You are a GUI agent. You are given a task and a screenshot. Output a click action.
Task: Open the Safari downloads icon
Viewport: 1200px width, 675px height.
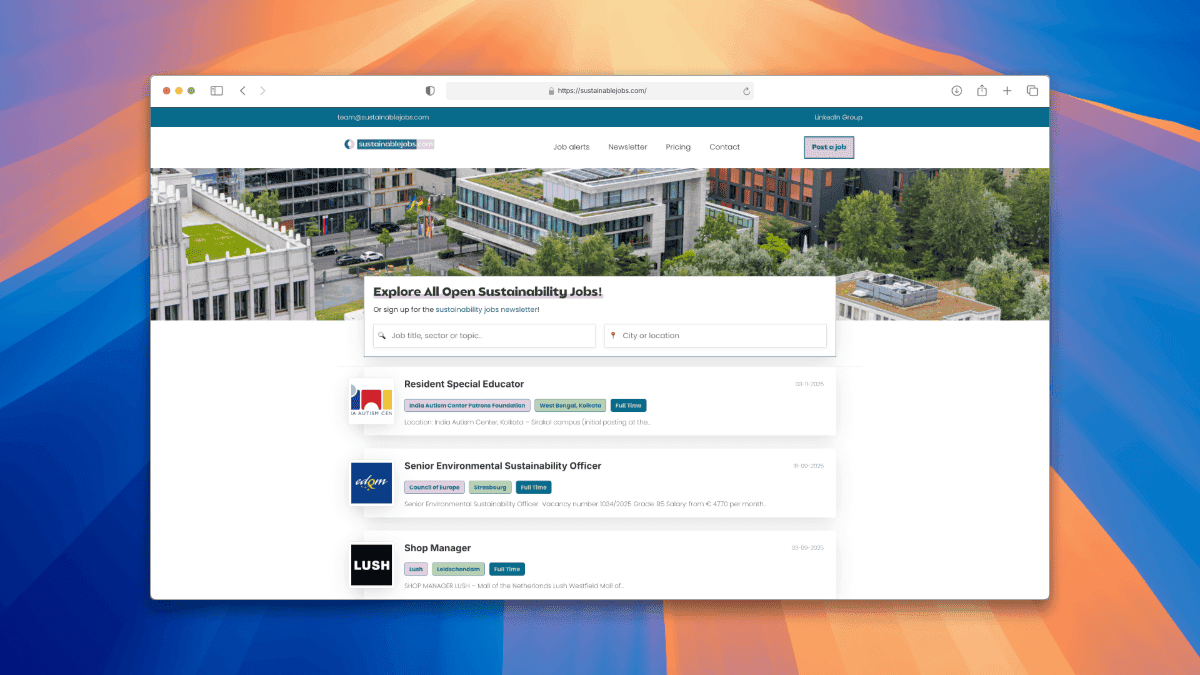956,91
